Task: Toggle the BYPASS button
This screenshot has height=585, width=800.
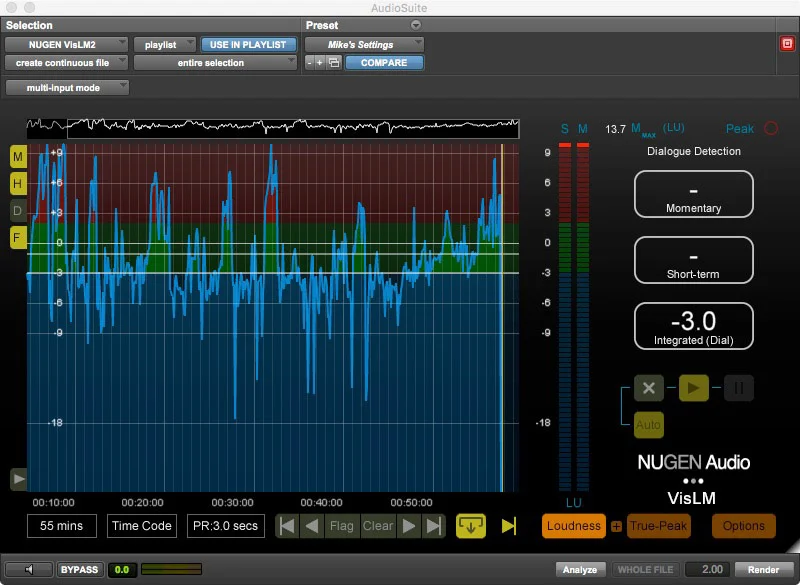Action: click(79, 569)
